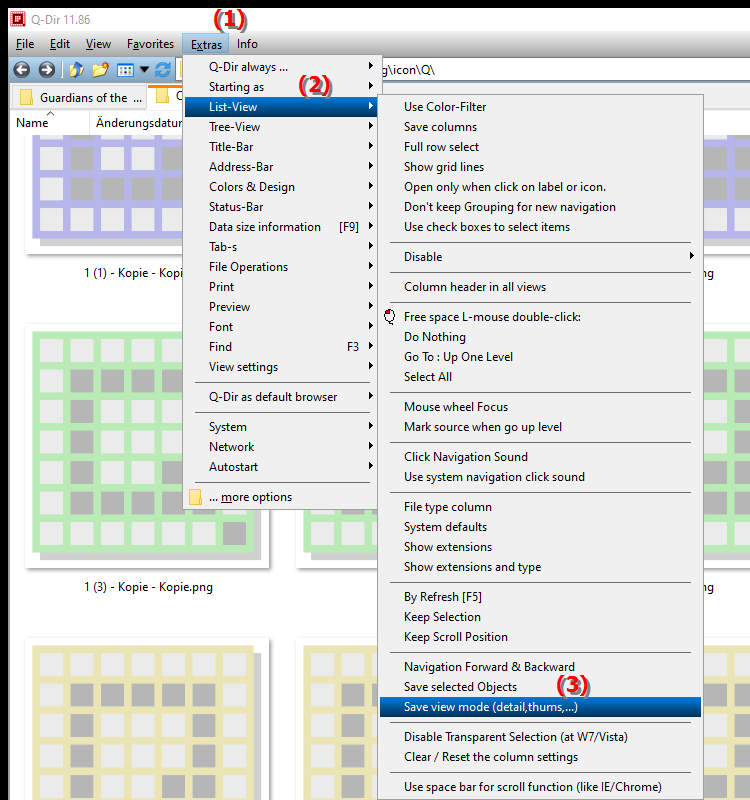This screenshot has height=800, width=750.
Task: Open the Extras menu
Action: point(206,44)
